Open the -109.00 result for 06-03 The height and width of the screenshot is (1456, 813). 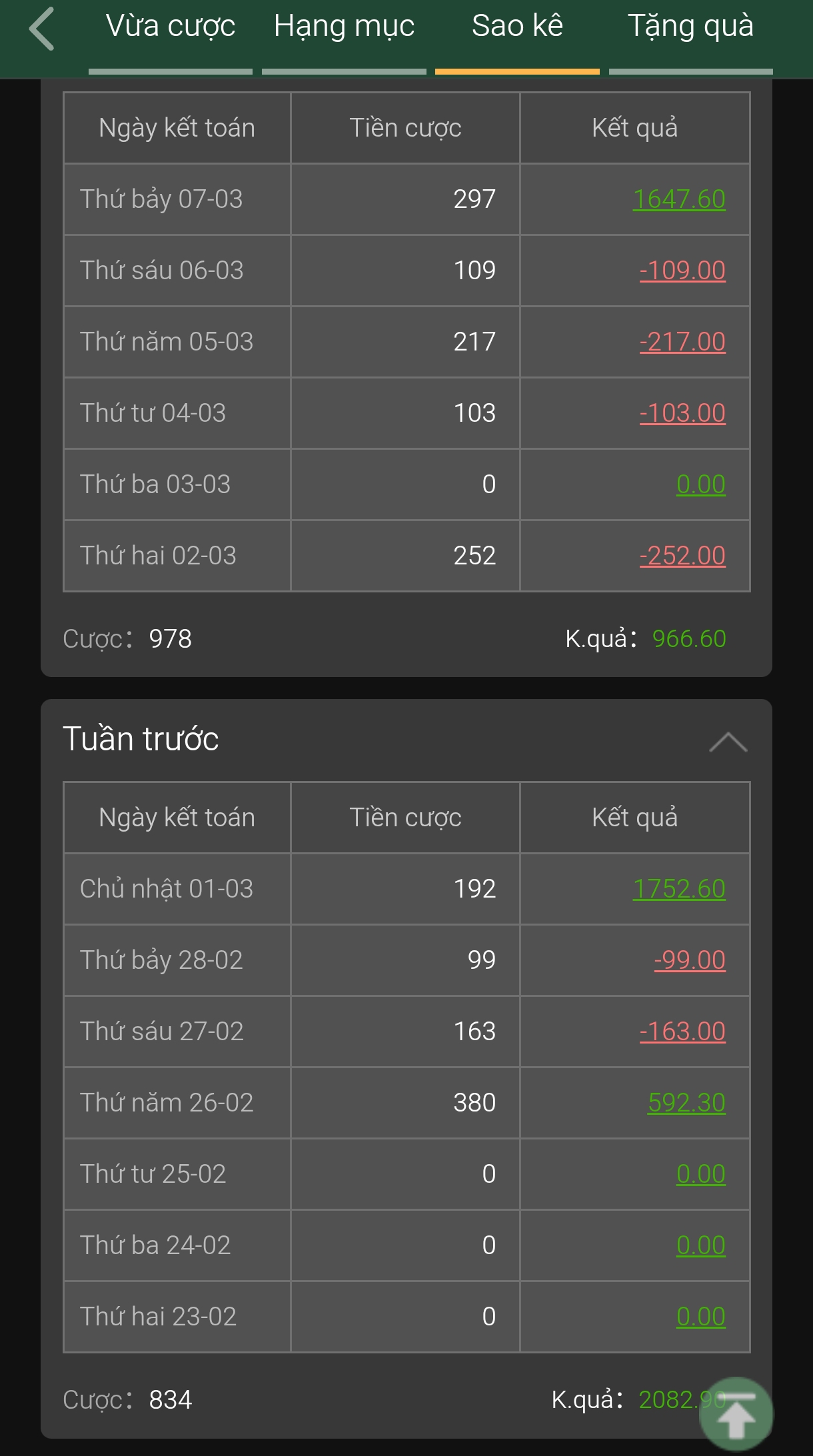[x=682, y=271]
